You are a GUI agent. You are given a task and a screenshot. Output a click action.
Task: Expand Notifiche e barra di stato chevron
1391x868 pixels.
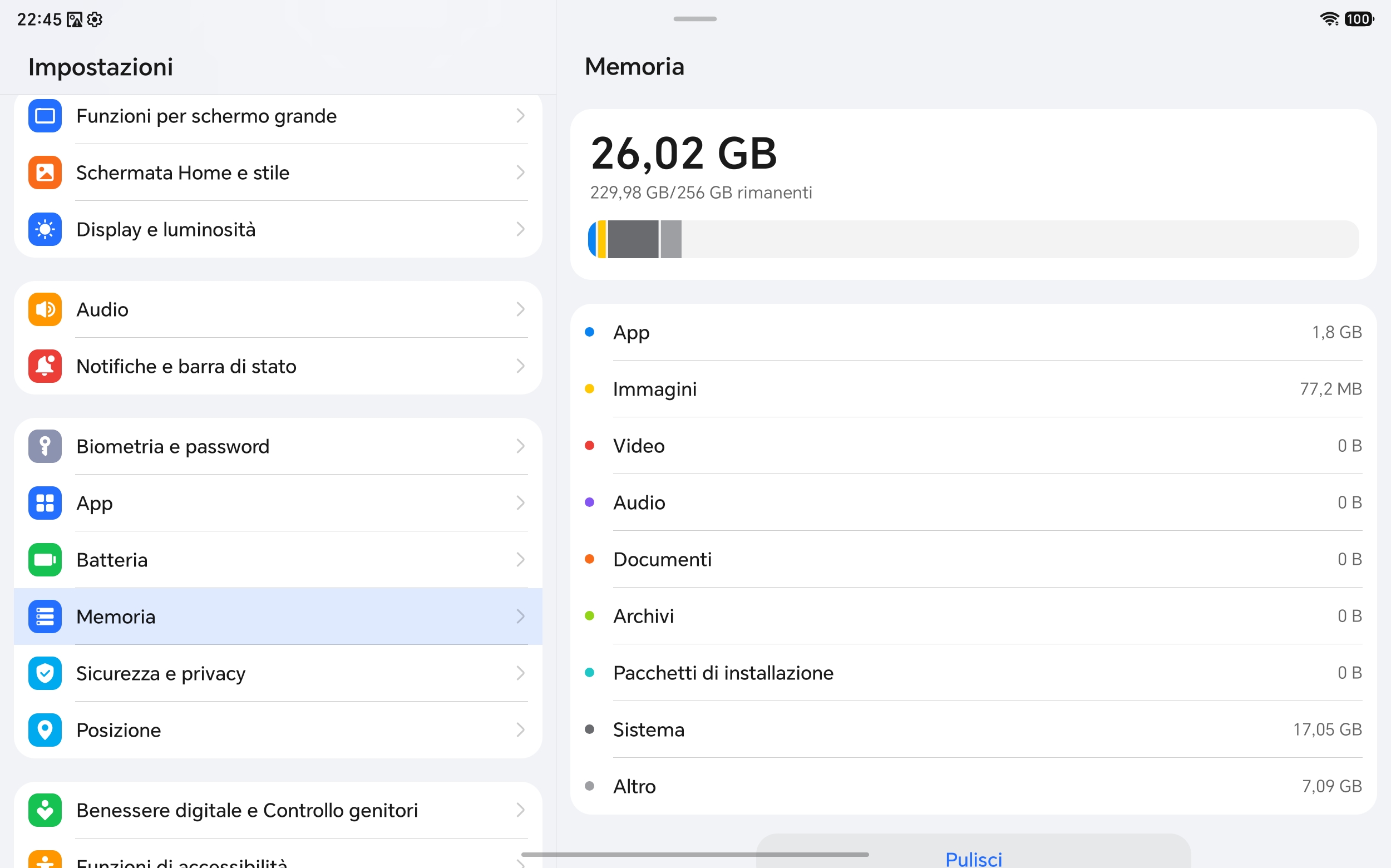click(520, 366)
